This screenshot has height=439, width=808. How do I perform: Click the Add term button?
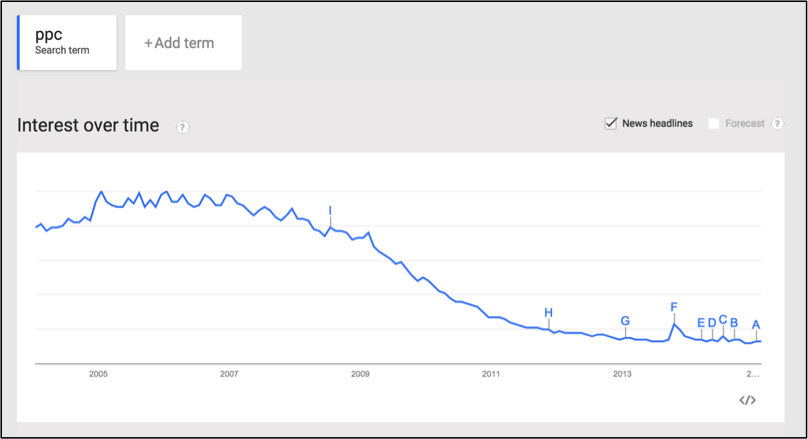coord(183,43)
